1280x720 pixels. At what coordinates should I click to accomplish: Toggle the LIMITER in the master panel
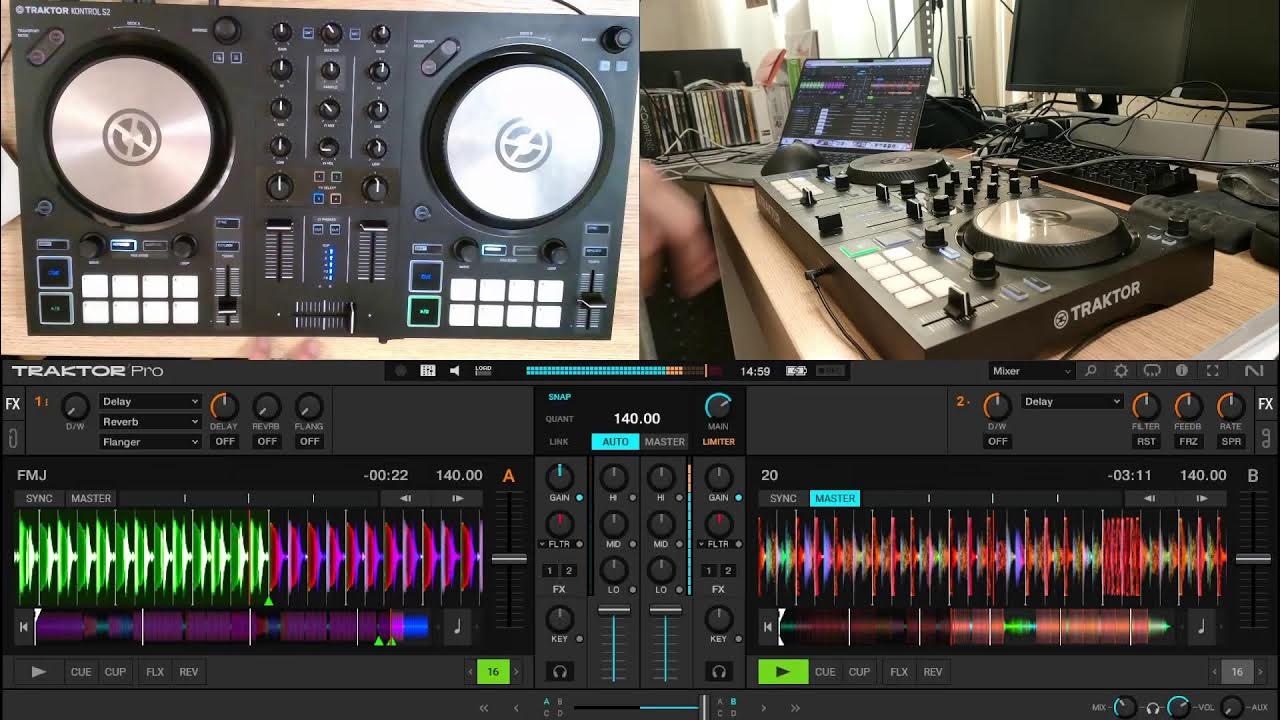[x=718, y=441]
